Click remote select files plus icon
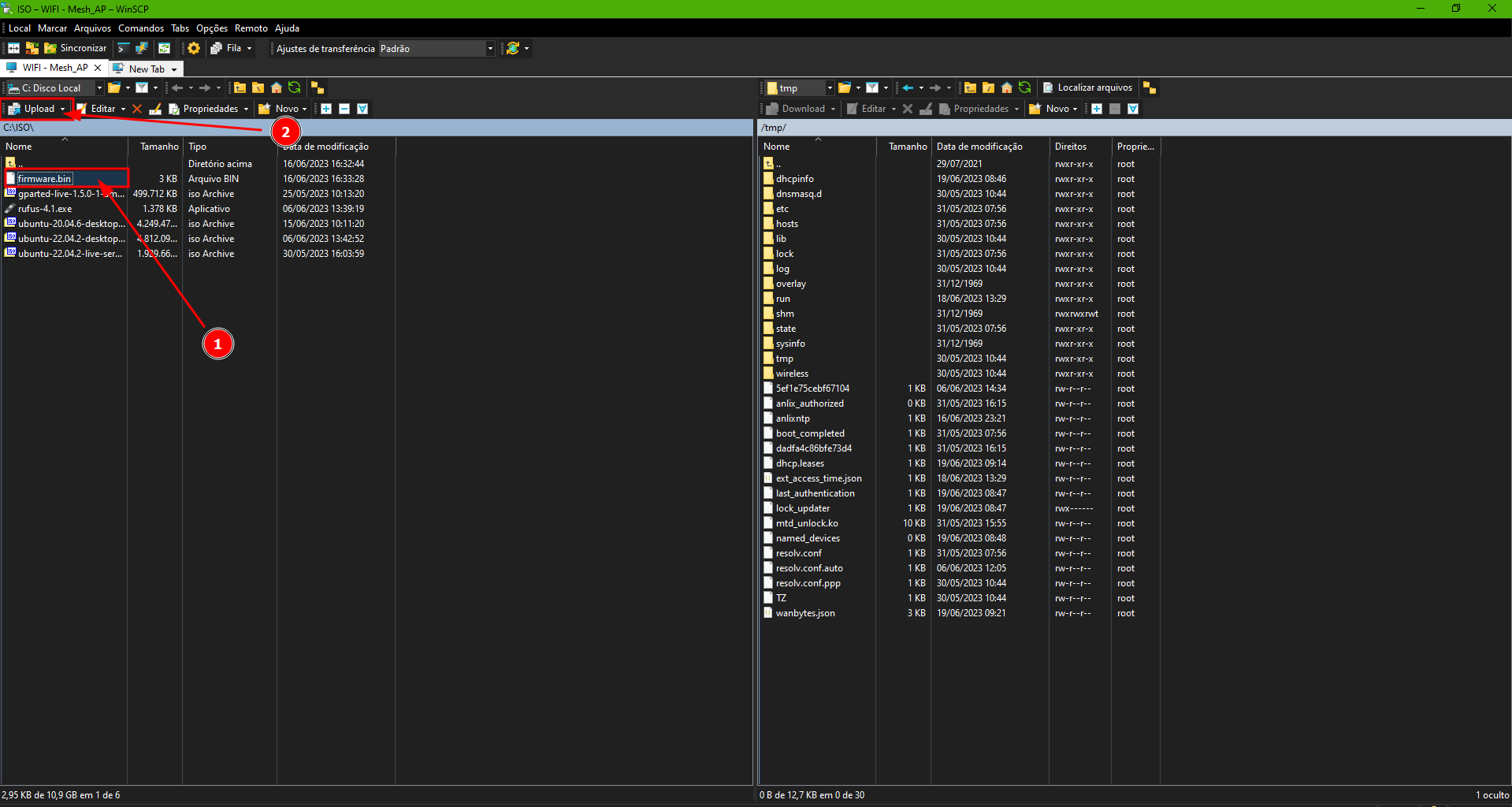Viewport: 1512px width, 807px height. coord(1096,109)
